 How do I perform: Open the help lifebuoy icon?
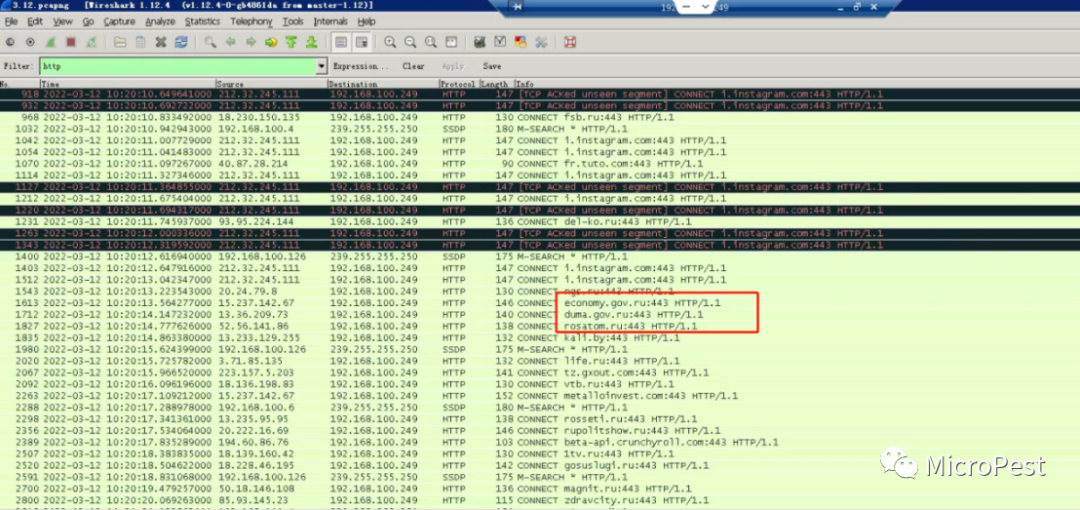click(x=570, y=43)
